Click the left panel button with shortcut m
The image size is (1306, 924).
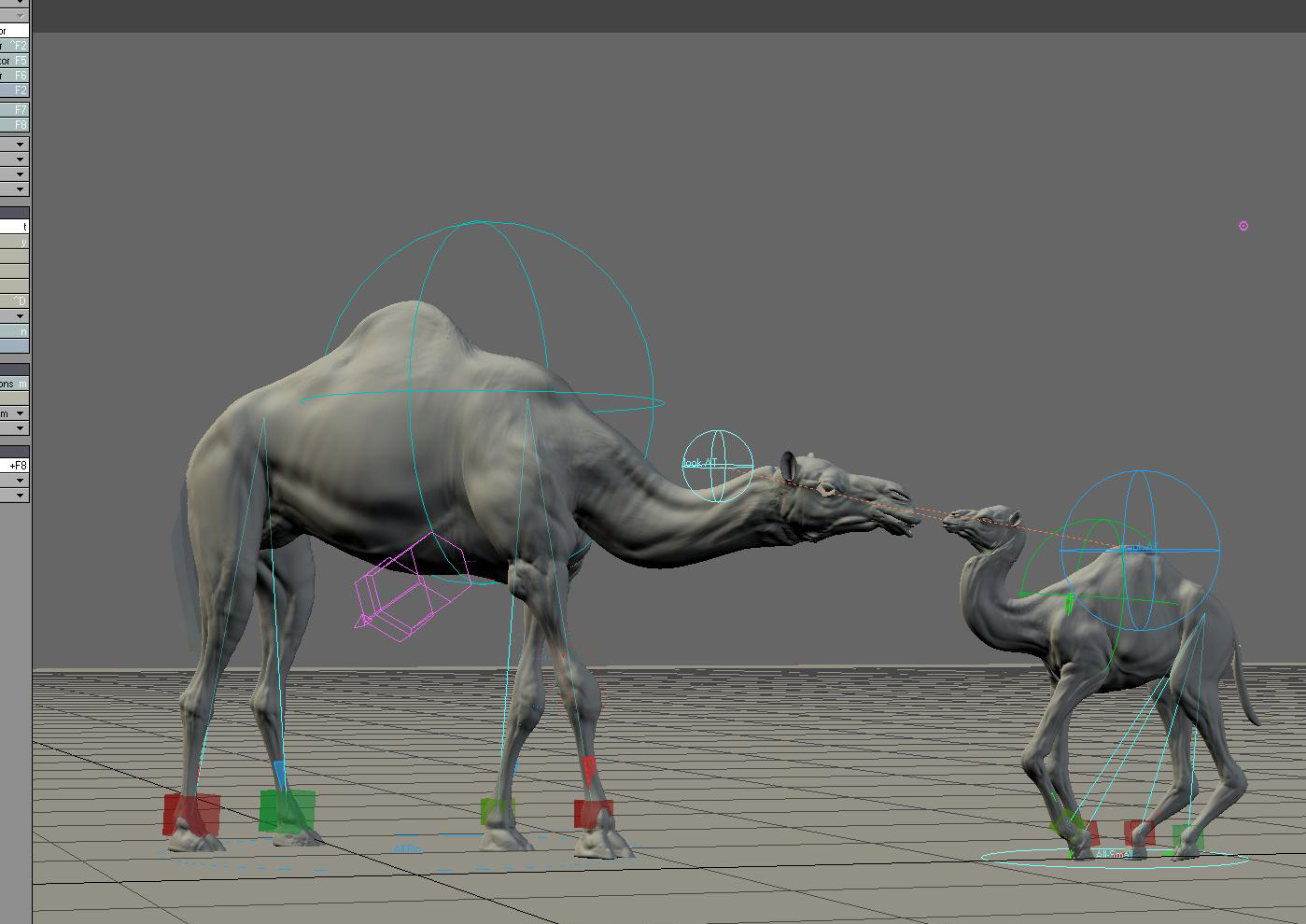coord(14,384)
